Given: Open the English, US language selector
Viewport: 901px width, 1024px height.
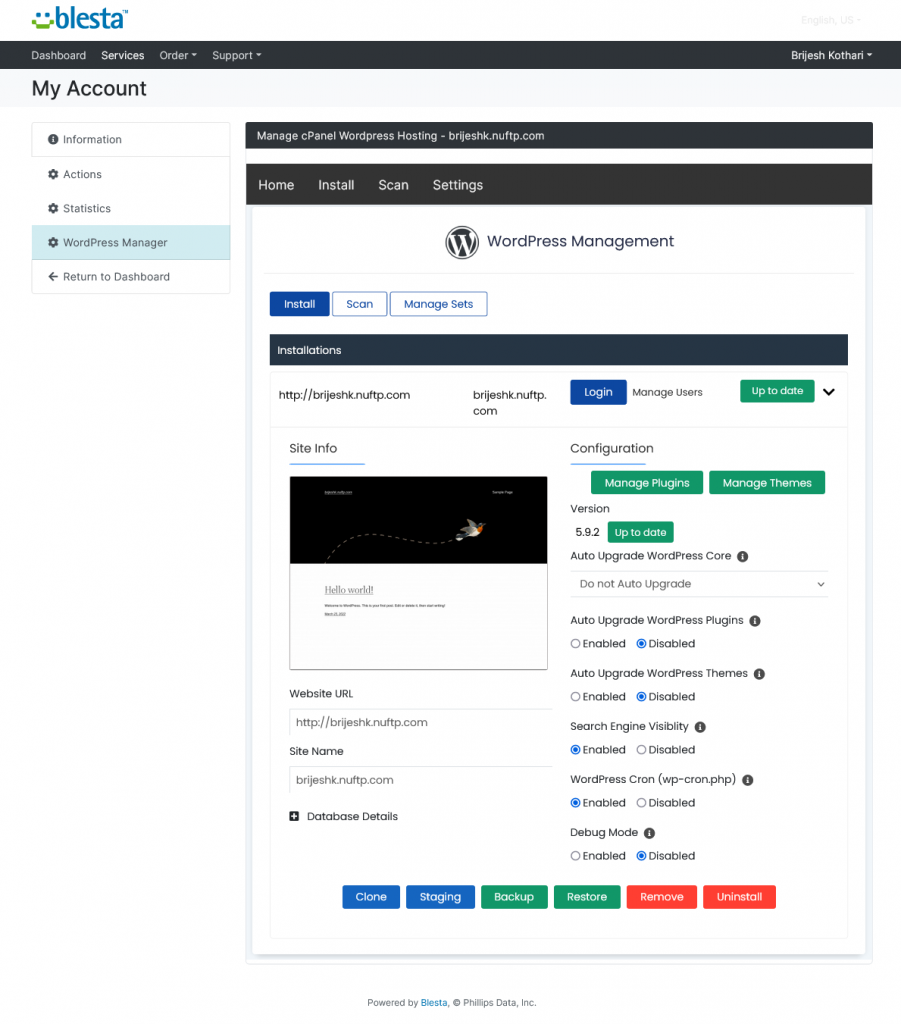Looking at the screenshot, I should coord(830,20).
